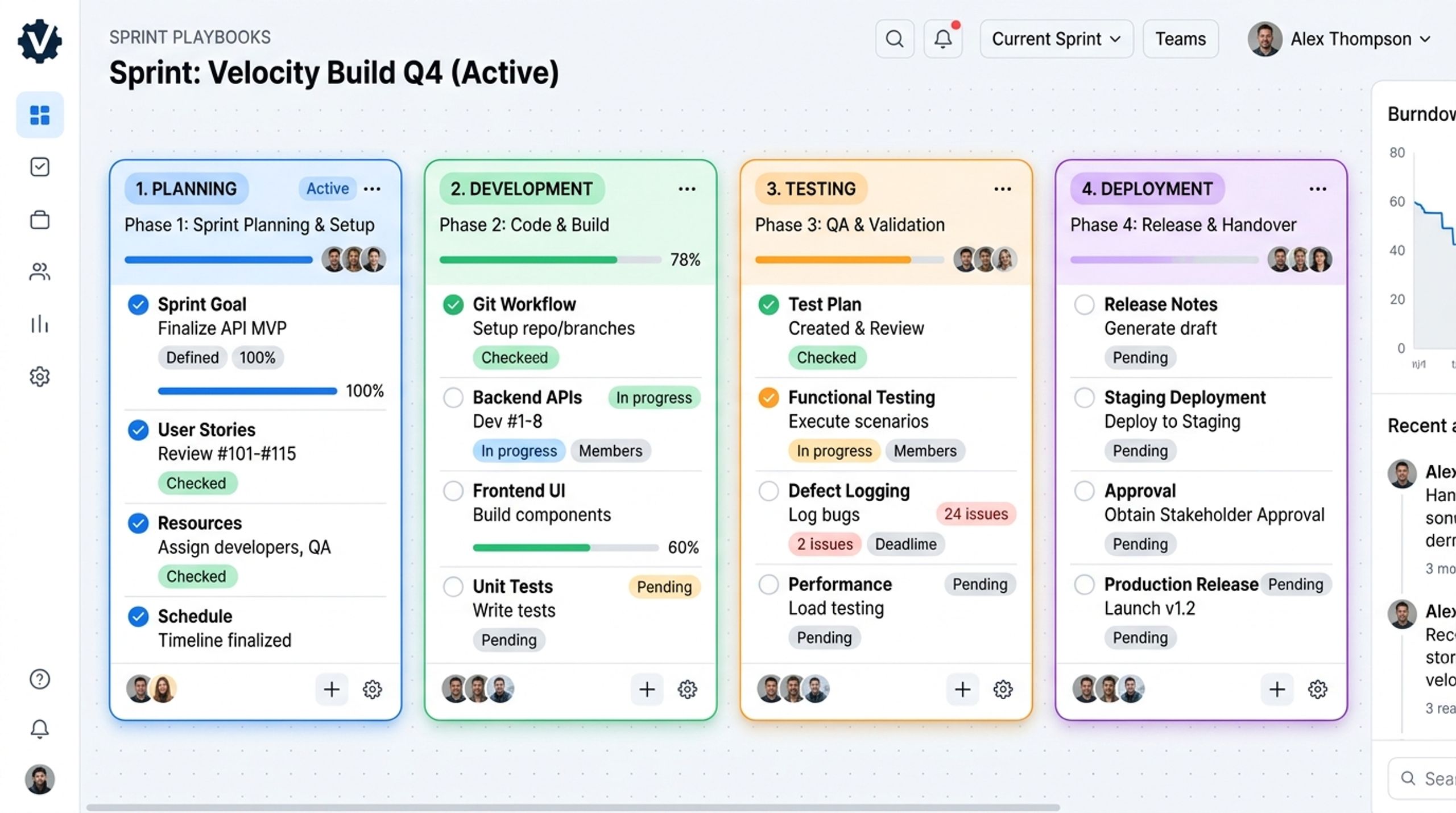Viewport: 1456px width, 813px height.
Task: Click the Development 78% progress bar
Action: pyautogui.click(x=550, y=260)
